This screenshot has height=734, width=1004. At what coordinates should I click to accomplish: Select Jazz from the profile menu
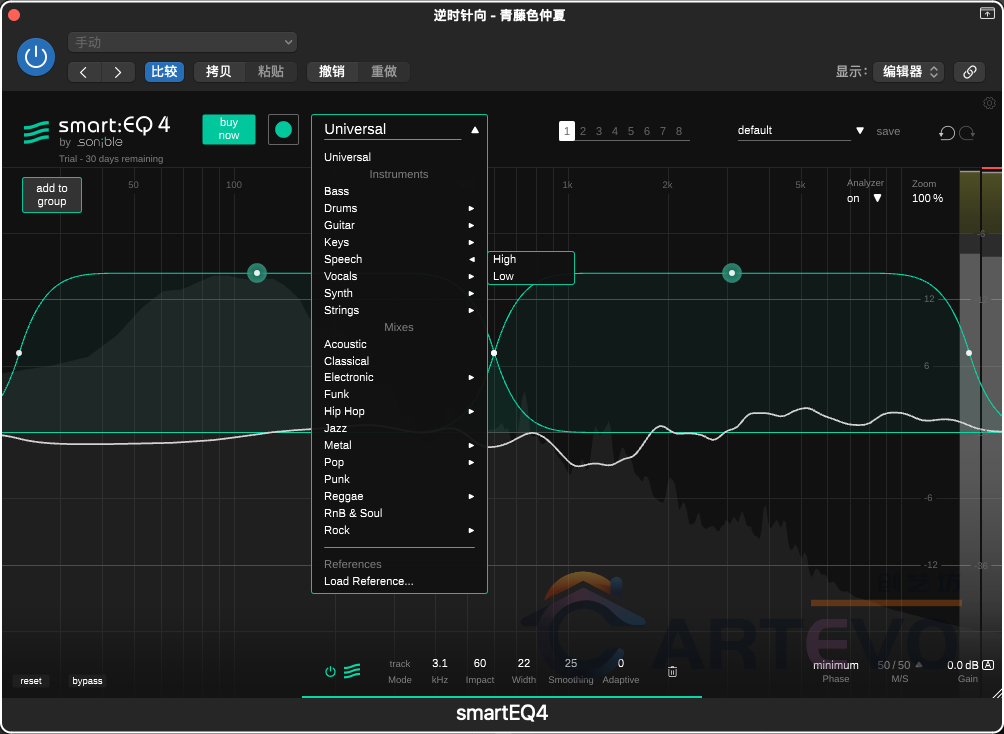(336, 428)
